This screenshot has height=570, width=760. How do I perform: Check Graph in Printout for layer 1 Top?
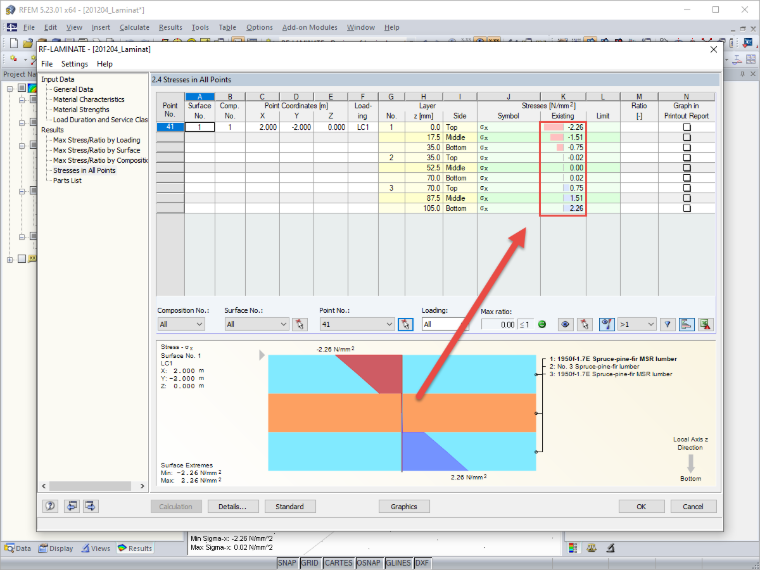[686, 127]
